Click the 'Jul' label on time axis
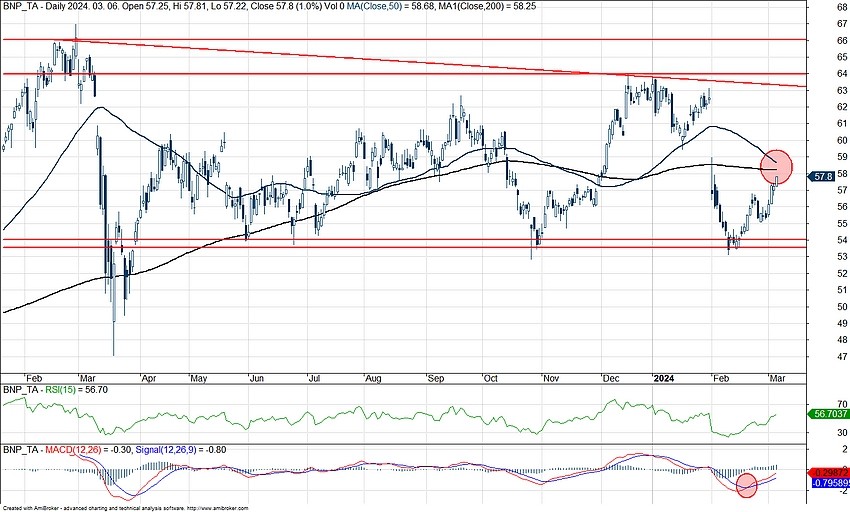The width and height of the screenshot is (850, 512). (x=313, y=379)
